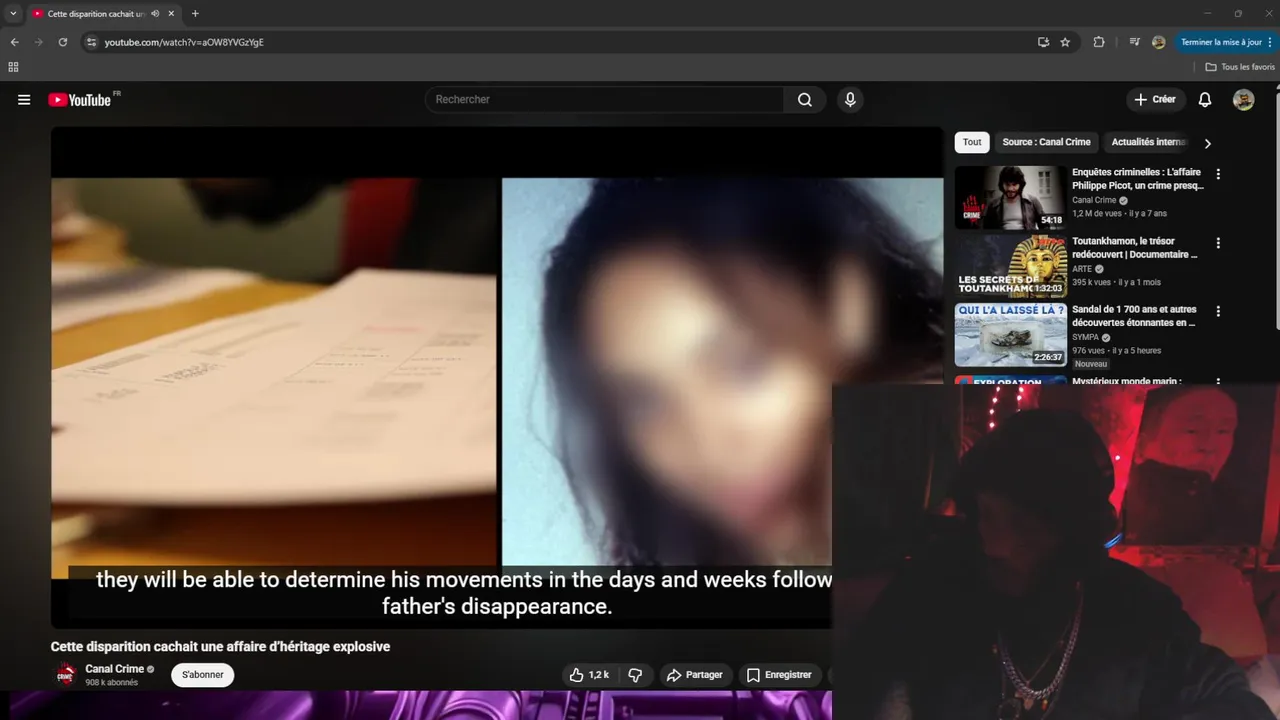The image size is (1280, 720).
Task: Open options menu for Mystérieux monde marin video
Action: (x=1217, y=381)
